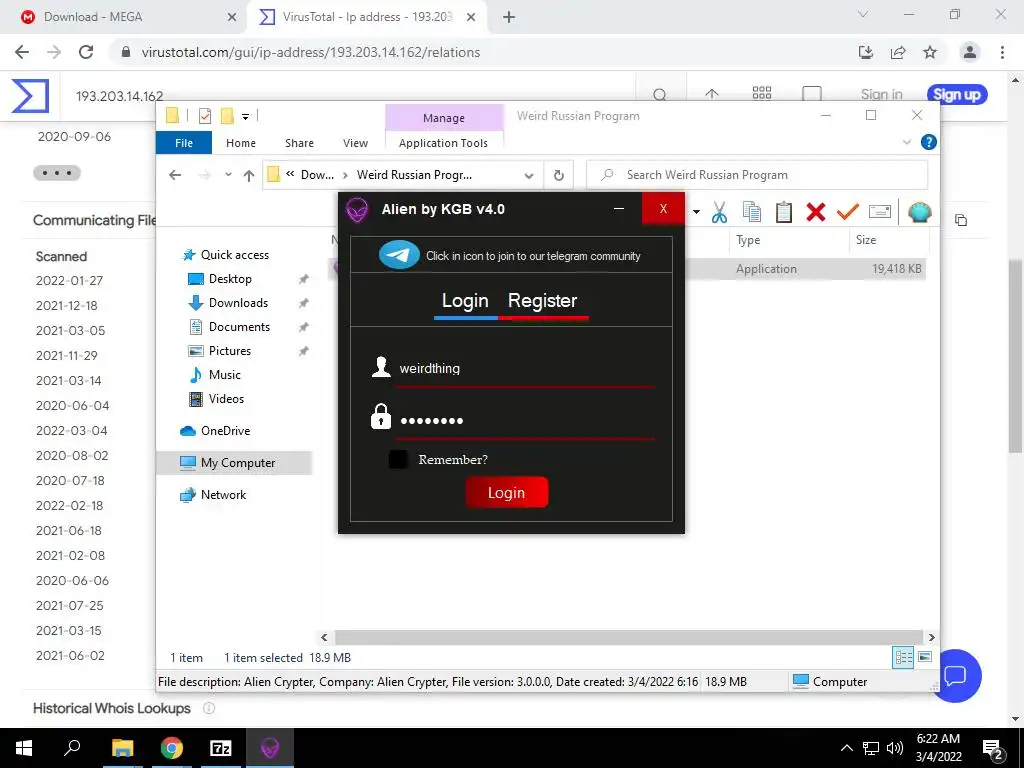Switch to the Download - MEGA browser tab
Image resolution: width=1024 pixels, height=768 pixels.
click(x=124, y=17)
